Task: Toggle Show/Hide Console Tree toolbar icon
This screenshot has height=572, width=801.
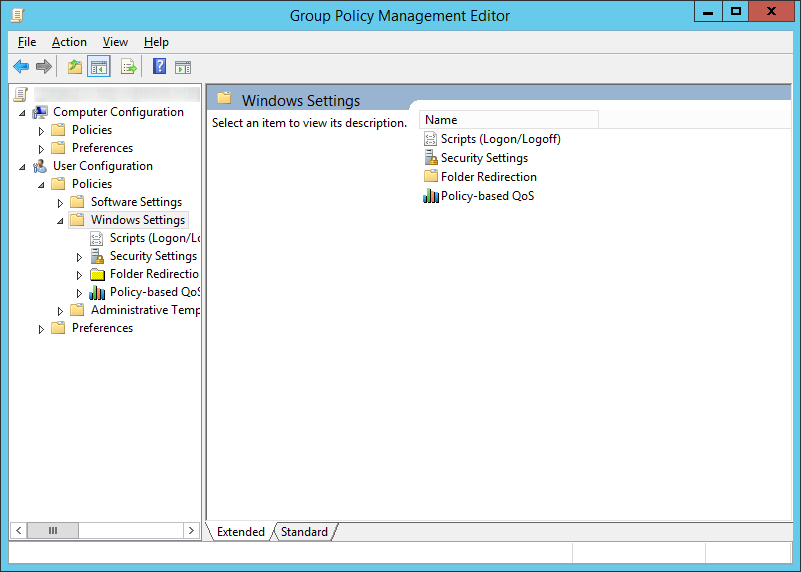Action: [x=99, y=66]
